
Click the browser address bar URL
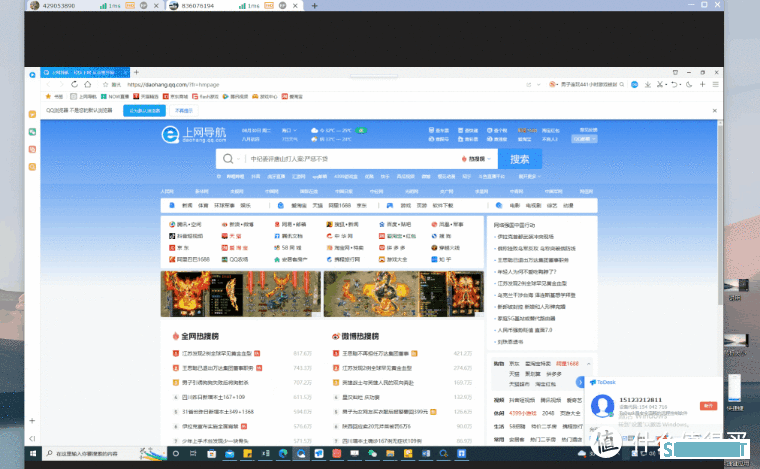tap(174, 84)
